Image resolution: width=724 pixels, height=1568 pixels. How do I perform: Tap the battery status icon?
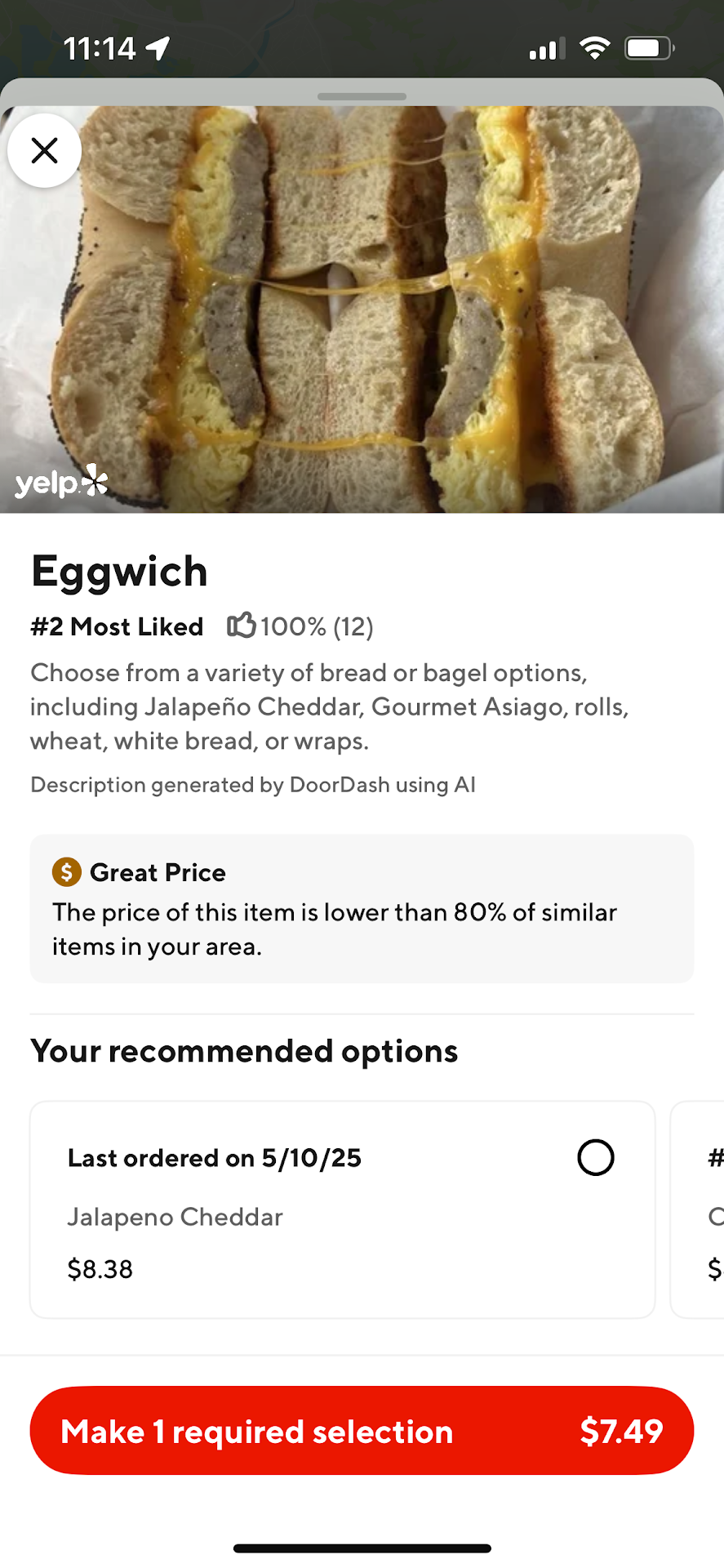click(x=649, y=48)
